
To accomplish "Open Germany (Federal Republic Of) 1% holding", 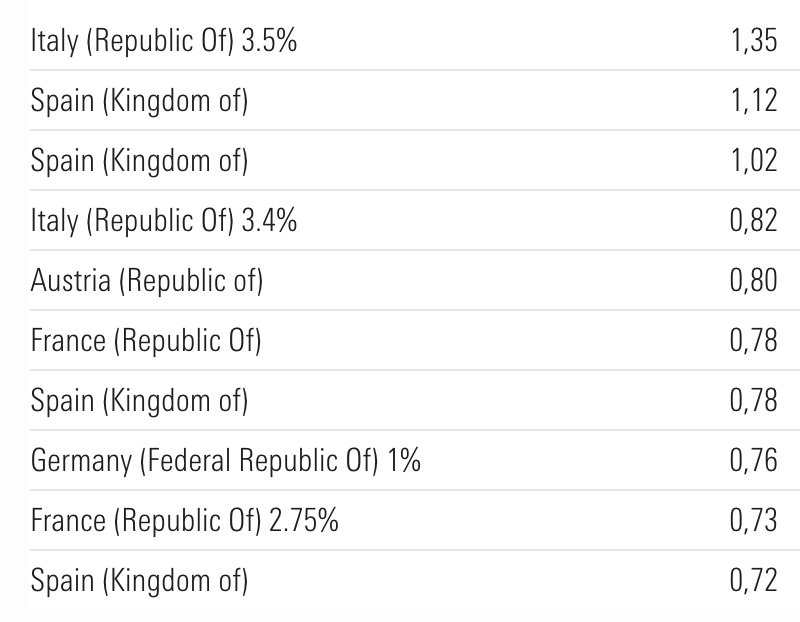I will [226, 461].
